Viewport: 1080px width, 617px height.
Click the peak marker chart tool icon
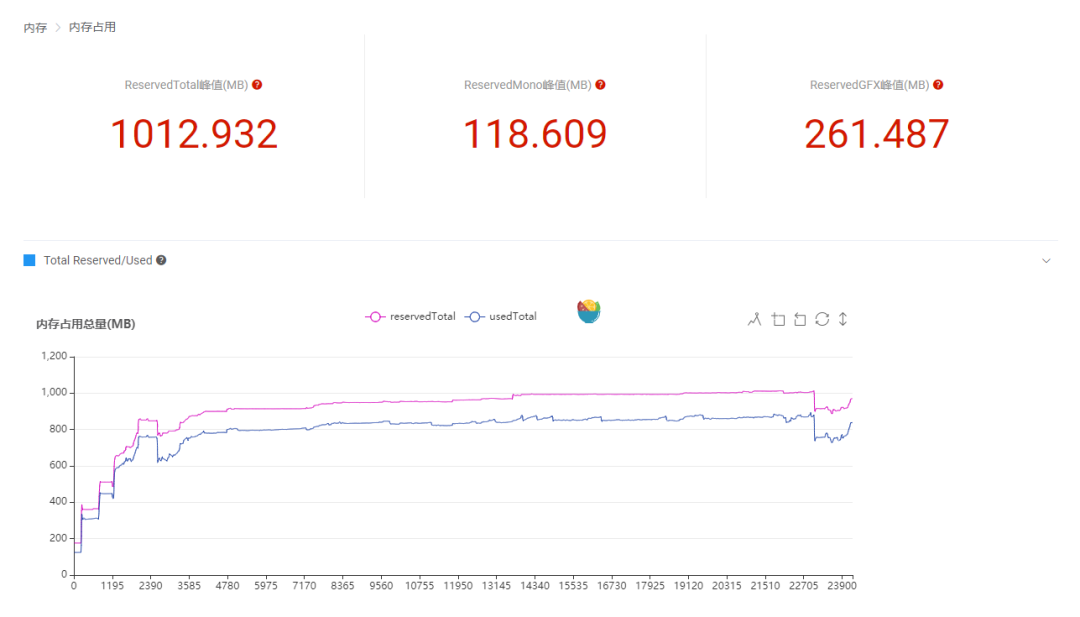(x=755, y=320)
